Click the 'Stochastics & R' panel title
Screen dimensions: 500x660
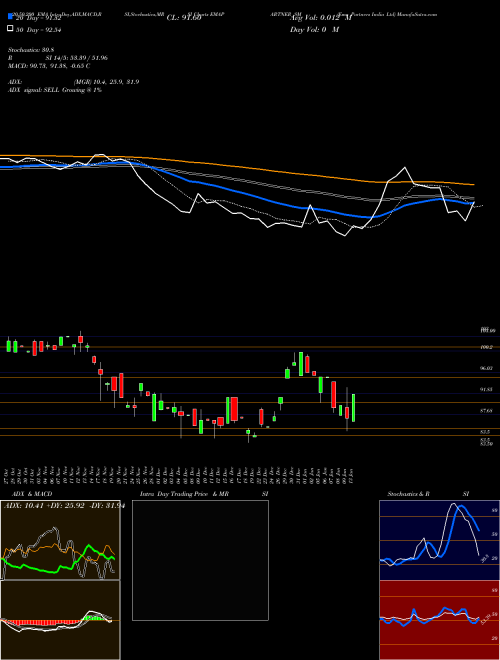pyautogui.click(x=408, y=494)
